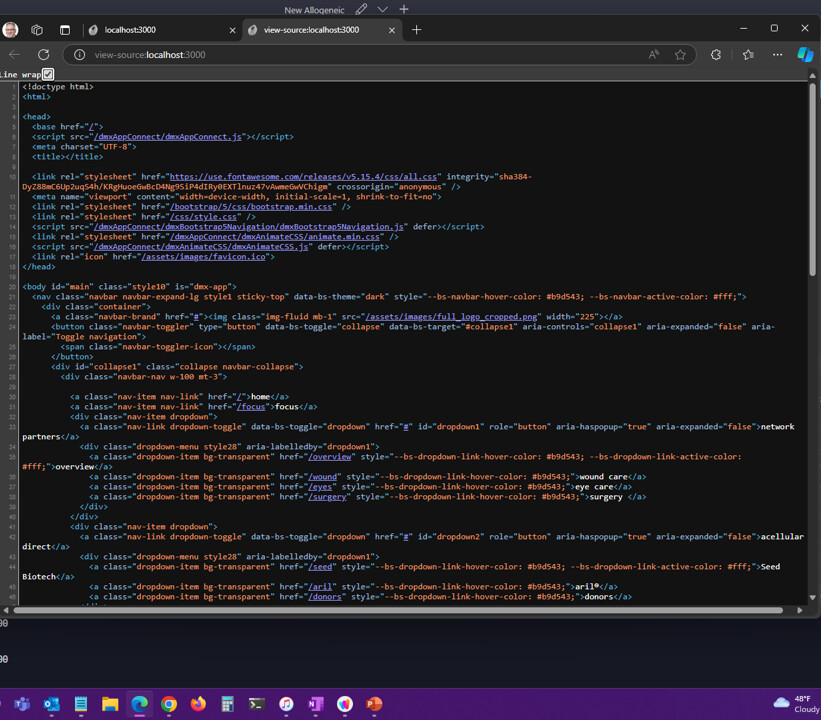Screen dimensions: 821x720
Task: Open File Explorer from the taskbar
Action: 110,704
